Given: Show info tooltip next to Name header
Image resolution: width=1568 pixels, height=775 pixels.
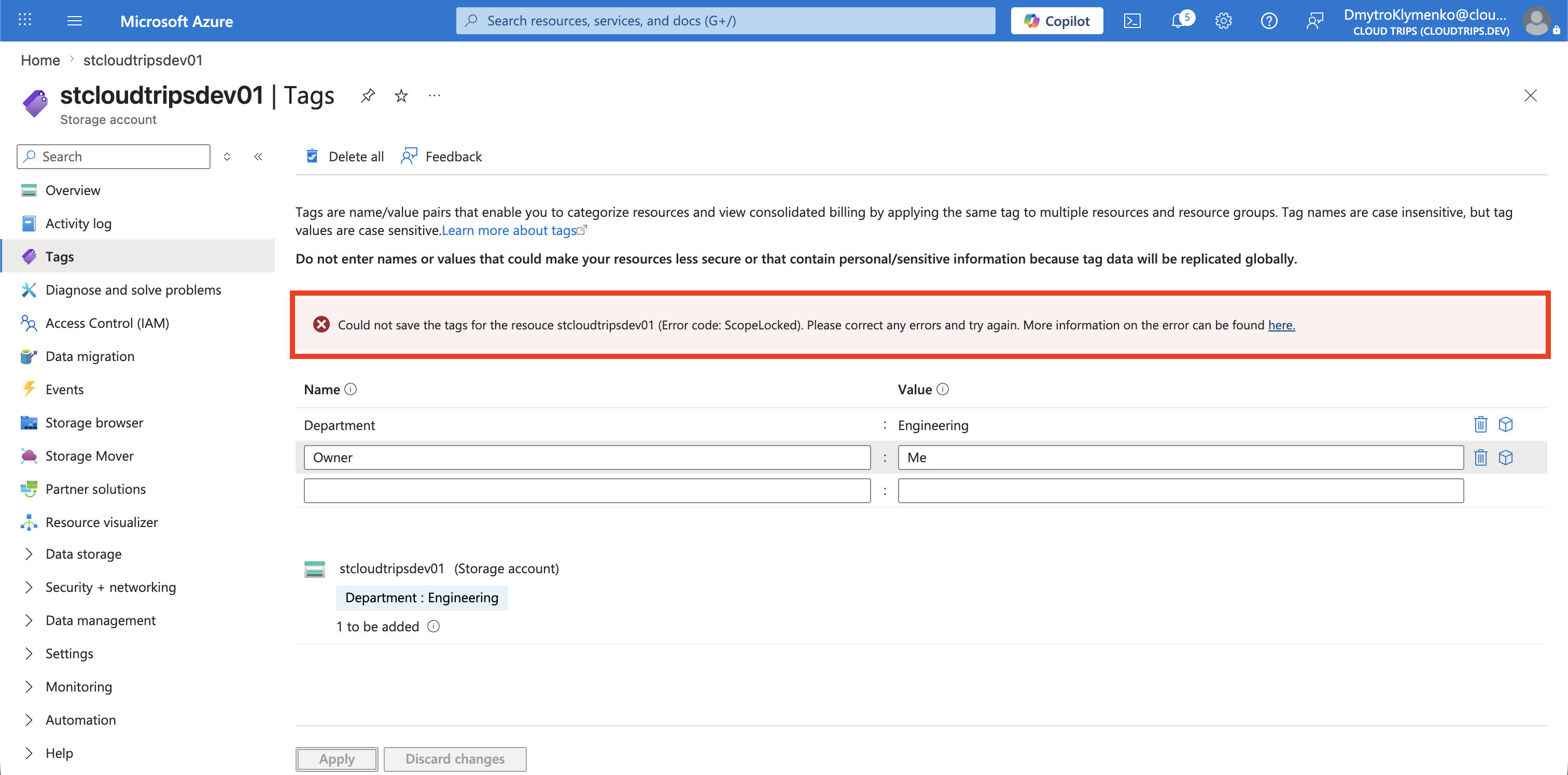Looking at the screenshot, I should click(x=351, y=389).
